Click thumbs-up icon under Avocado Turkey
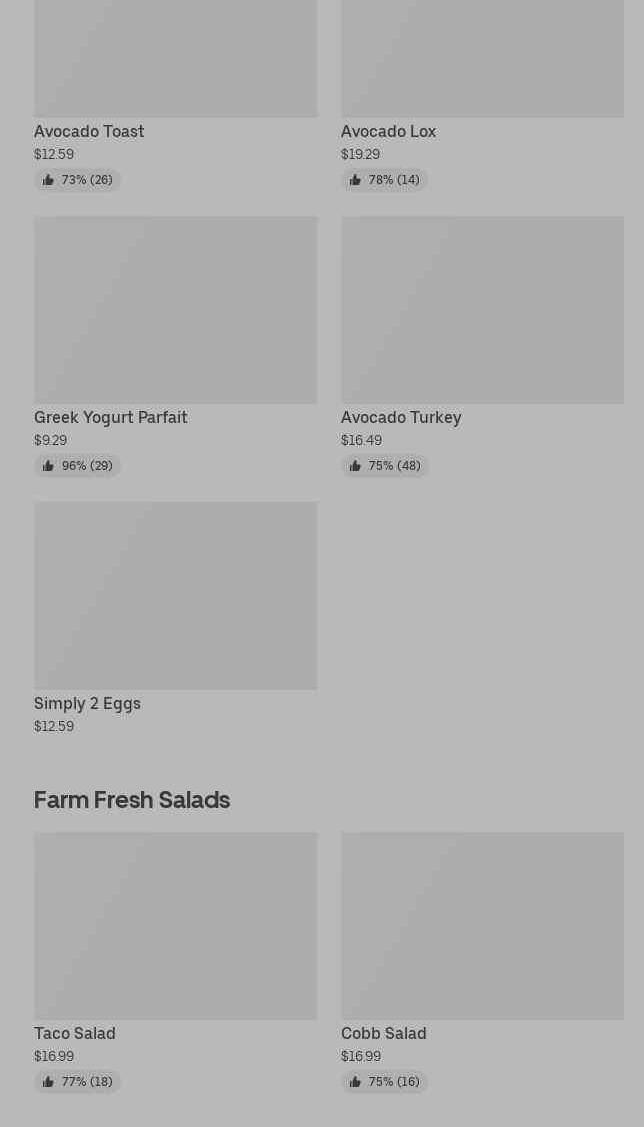Image resolution: width=644 pixels, height=1127 pixels. tap(355, 466)
